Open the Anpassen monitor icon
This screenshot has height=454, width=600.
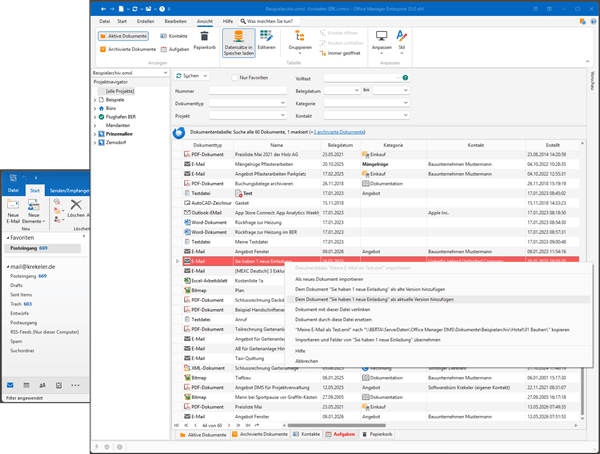tap(382, 42)
